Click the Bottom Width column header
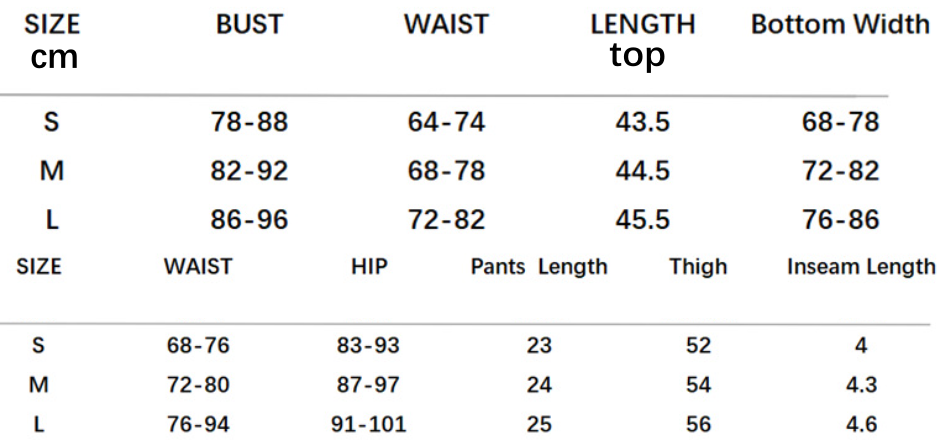The height and width of the screenshot is (440, 937). point(840,26)
